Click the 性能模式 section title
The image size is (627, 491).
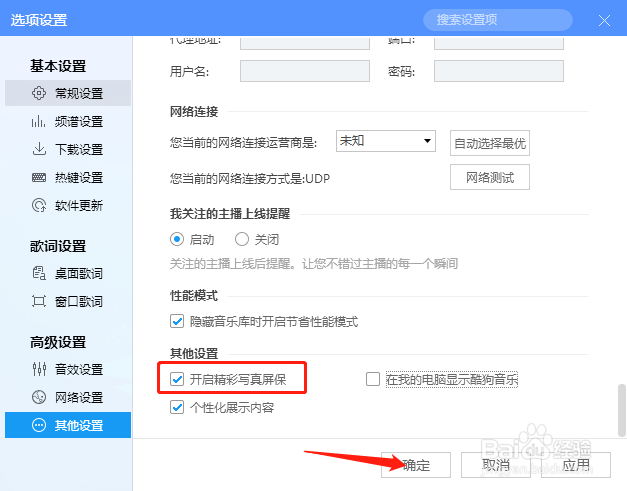pos(194,295)
